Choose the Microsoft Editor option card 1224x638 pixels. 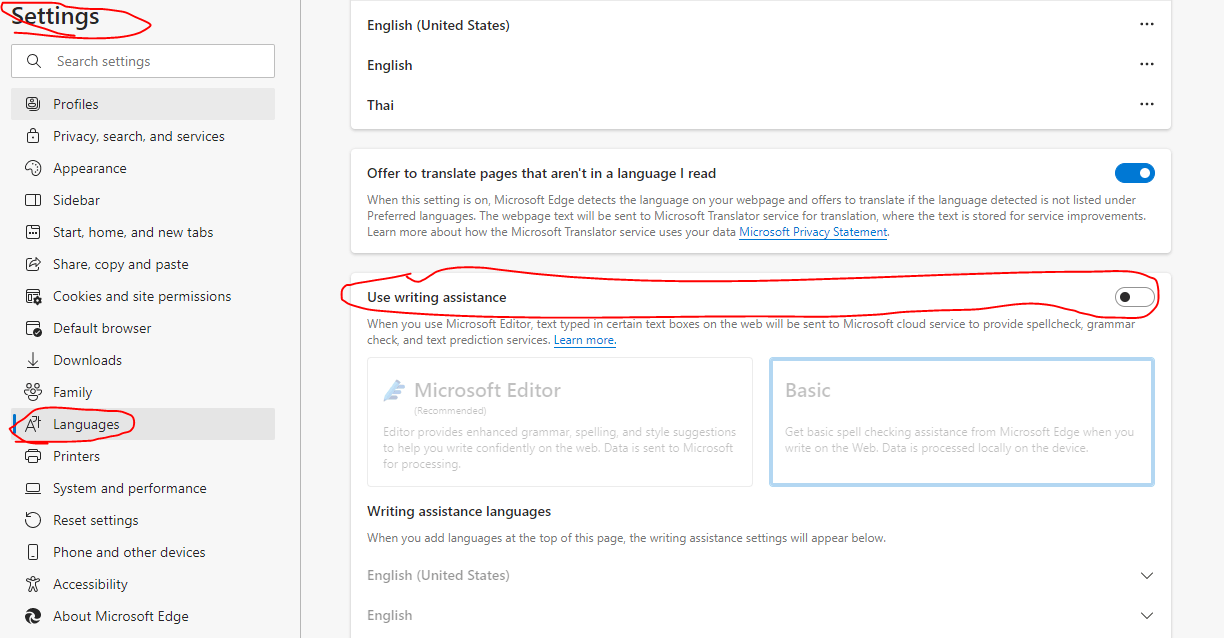coord(560,422)
